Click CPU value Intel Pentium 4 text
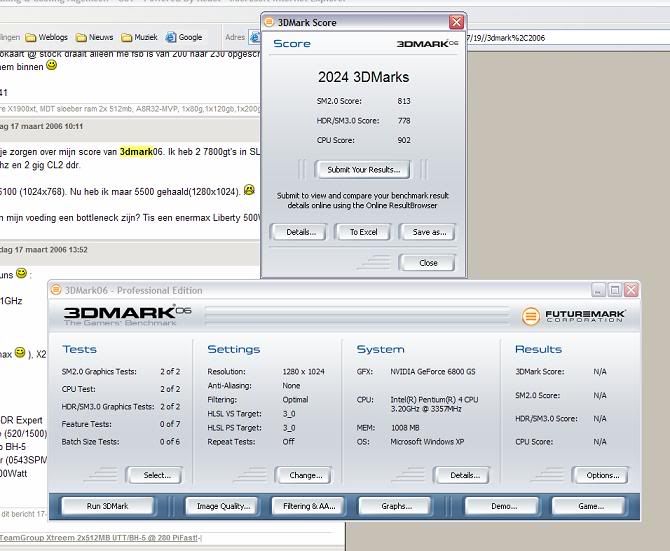 coord(434,404)
